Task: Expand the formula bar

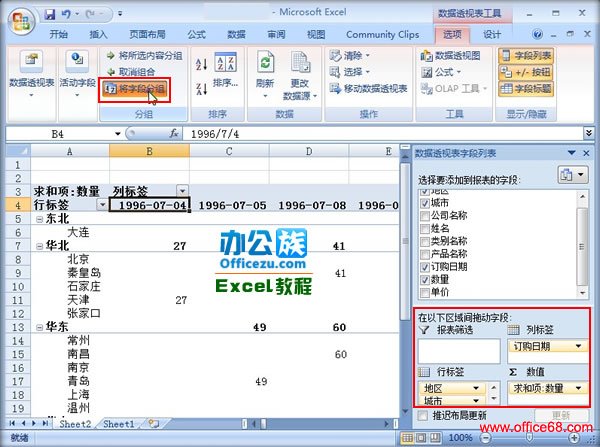Action: [x=589, y=133]
